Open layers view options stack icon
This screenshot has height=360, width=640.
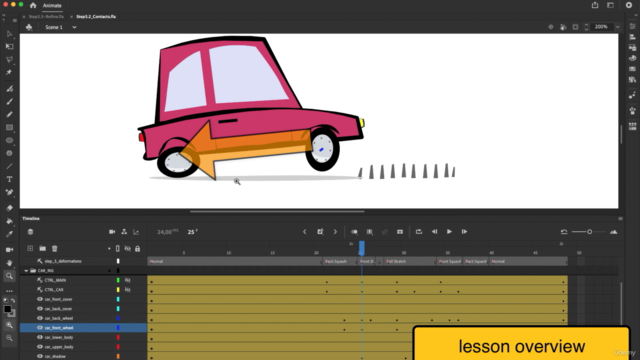pyautogui.click(x=30, y=232)
